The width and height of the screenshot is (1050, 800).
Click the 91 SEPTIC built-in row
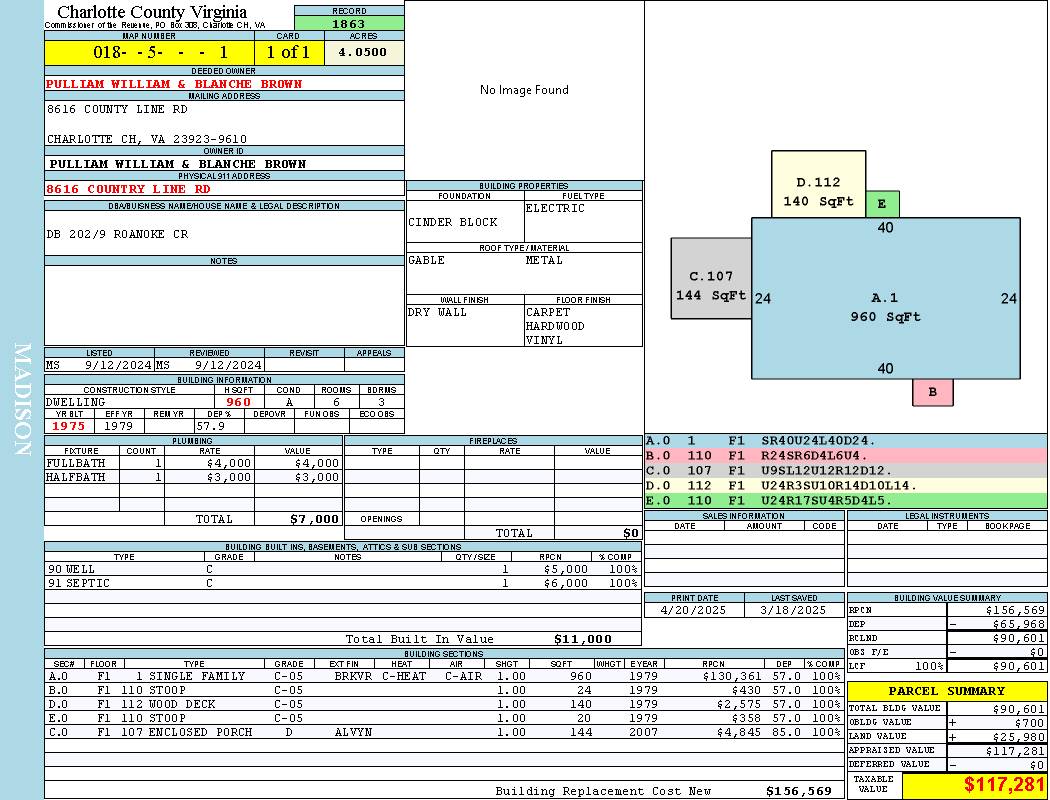coord(343,583)
